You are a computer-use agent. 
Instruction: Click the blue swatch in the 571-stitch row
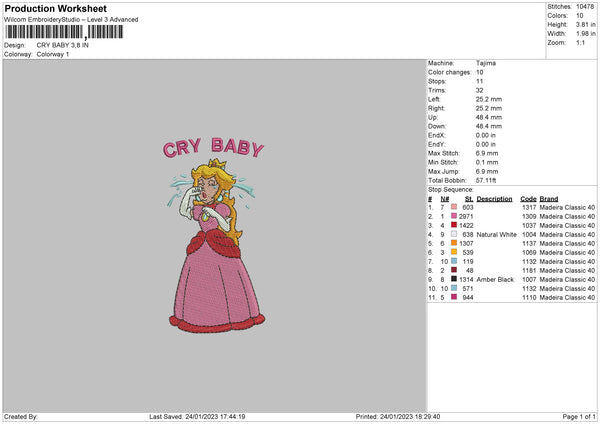454,288
